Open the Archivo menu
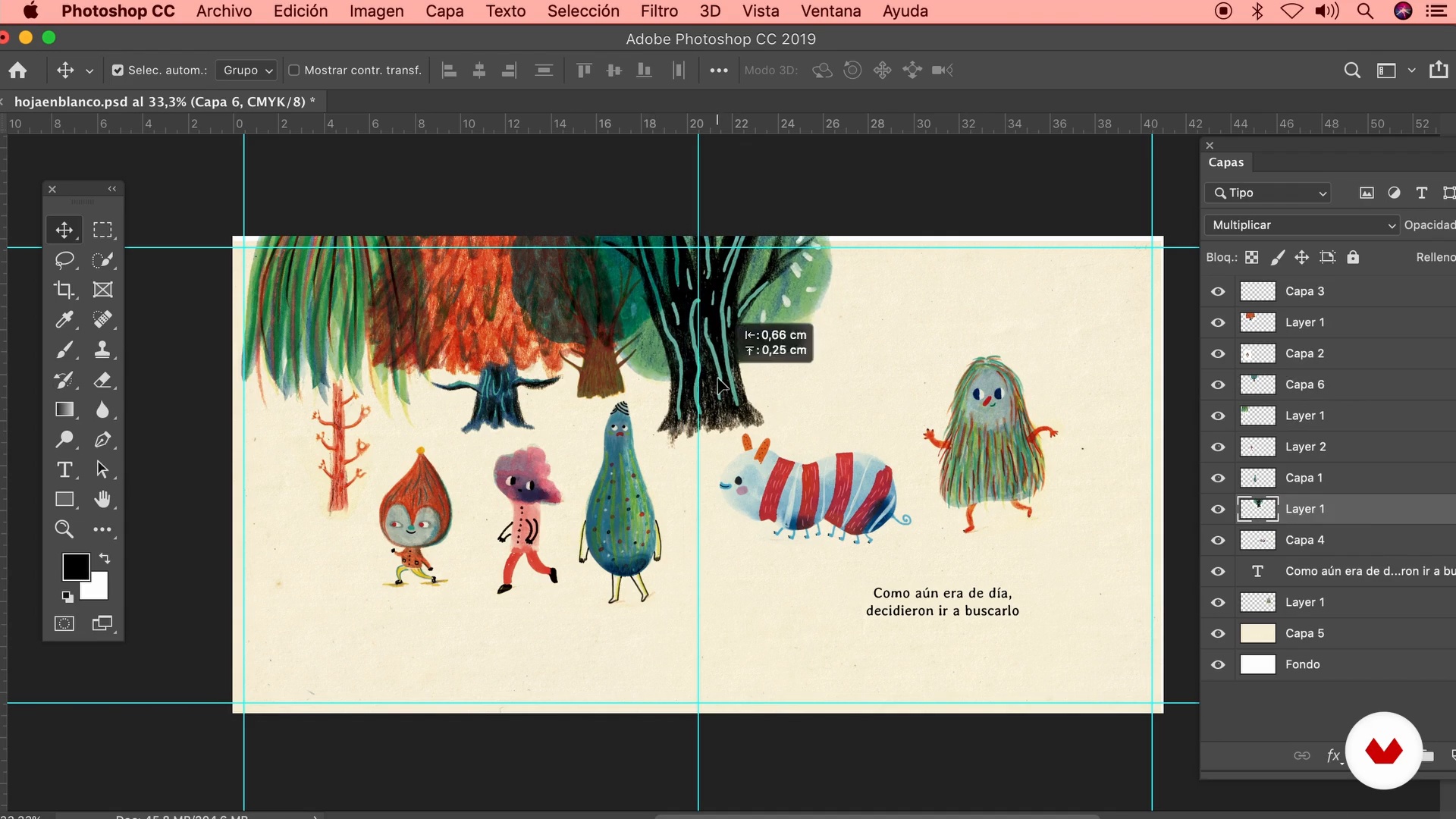This screenshot has height=819, width=1456. [x=224, y=11]
